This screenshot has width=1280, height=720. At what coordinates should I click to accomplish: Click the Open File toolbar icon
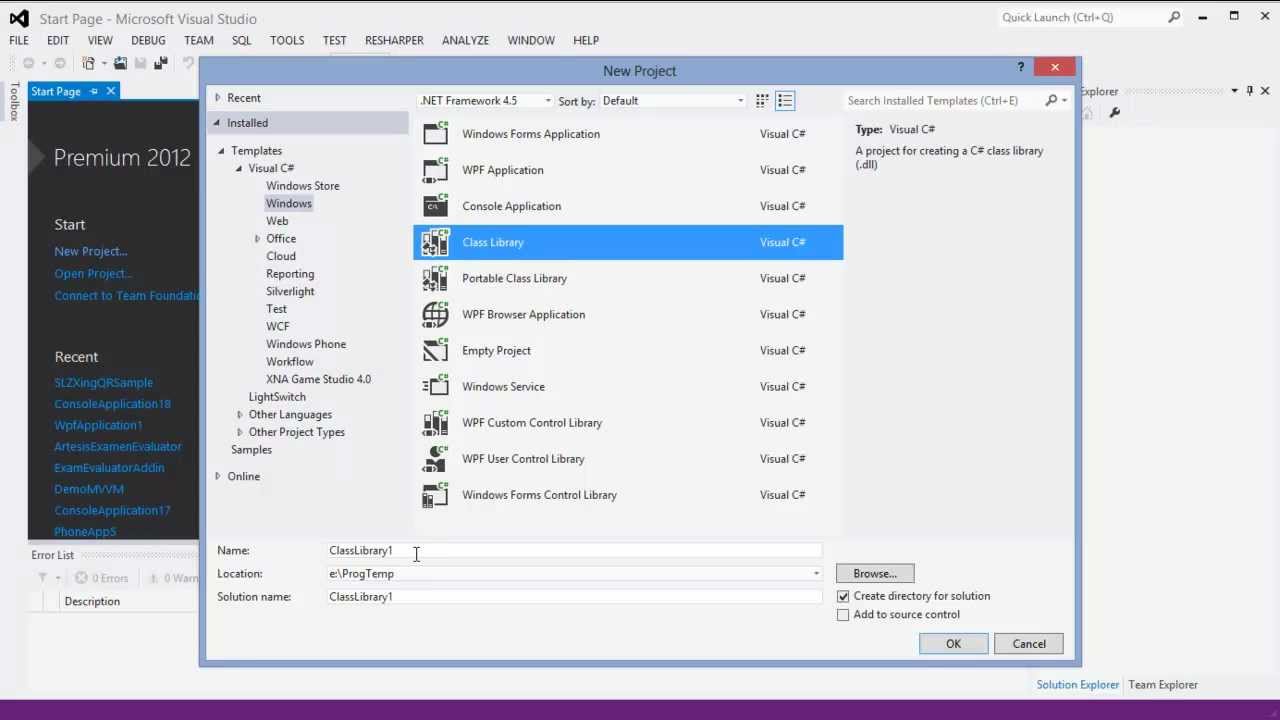pyautogui.click(x=120, y=63)
